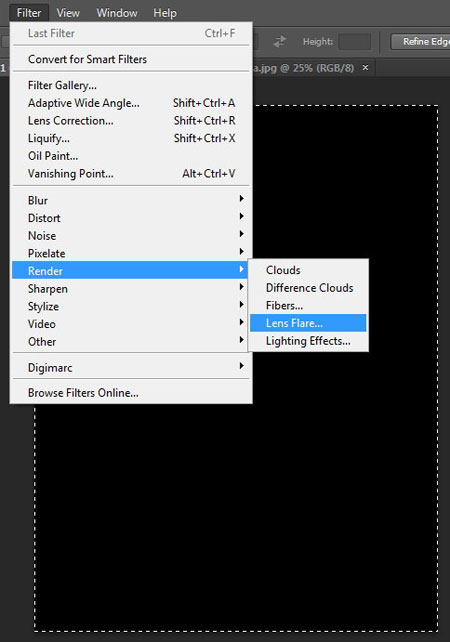Select Lens Flare filter

coord(308,323)
